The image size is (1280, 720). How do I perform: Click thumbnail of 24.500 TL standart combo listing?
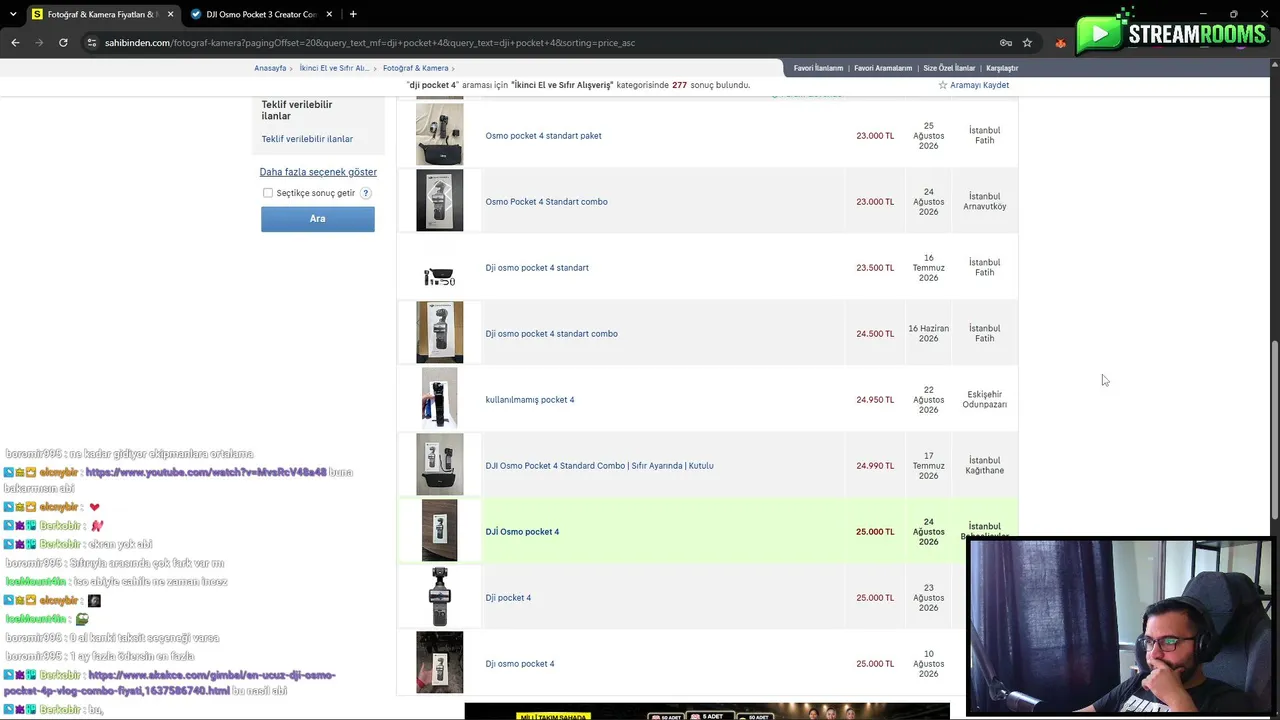click(439, 333)
